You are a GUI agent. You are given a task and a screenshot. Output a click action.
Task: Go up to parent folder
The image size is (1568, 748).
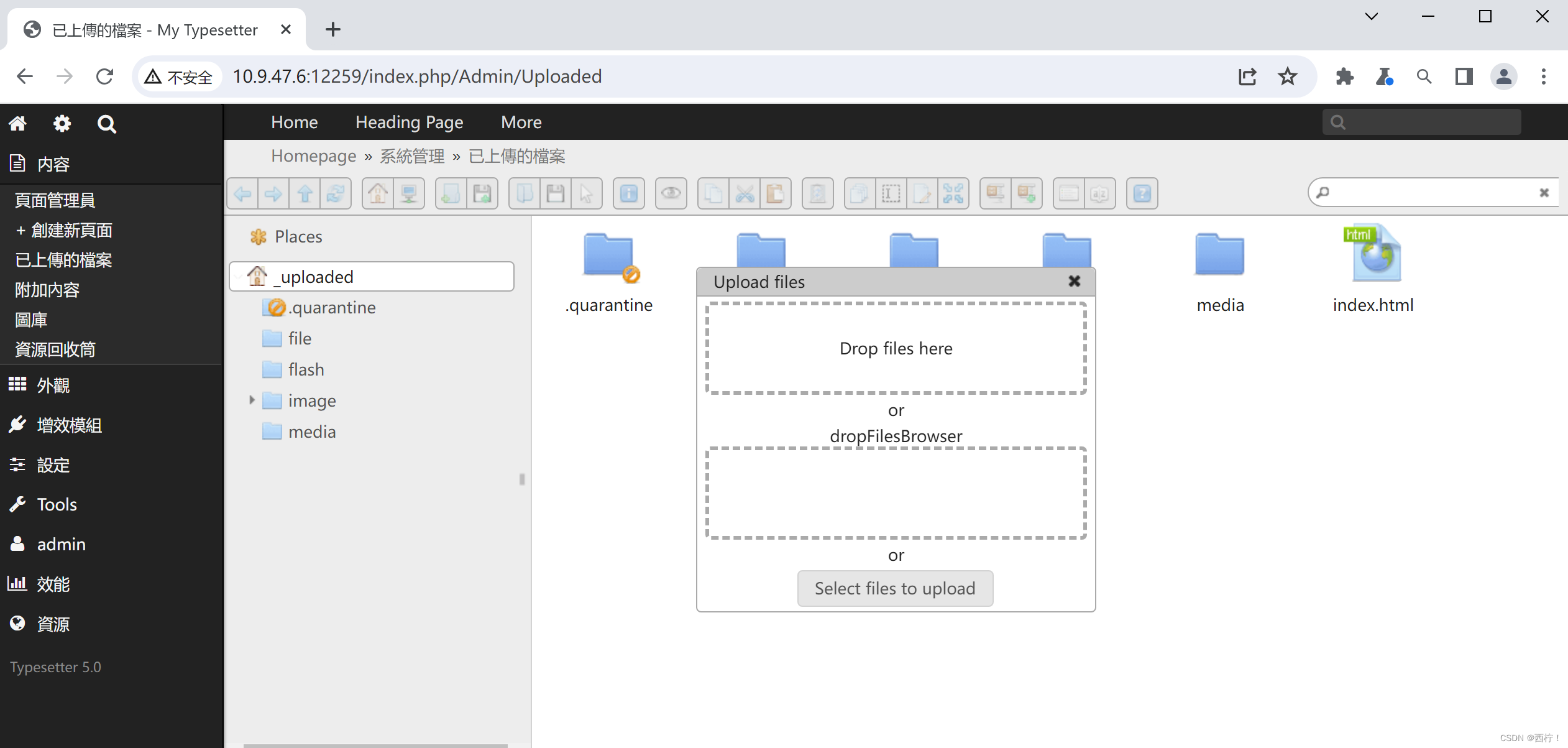pyautogui.click(x=305, y=194)
